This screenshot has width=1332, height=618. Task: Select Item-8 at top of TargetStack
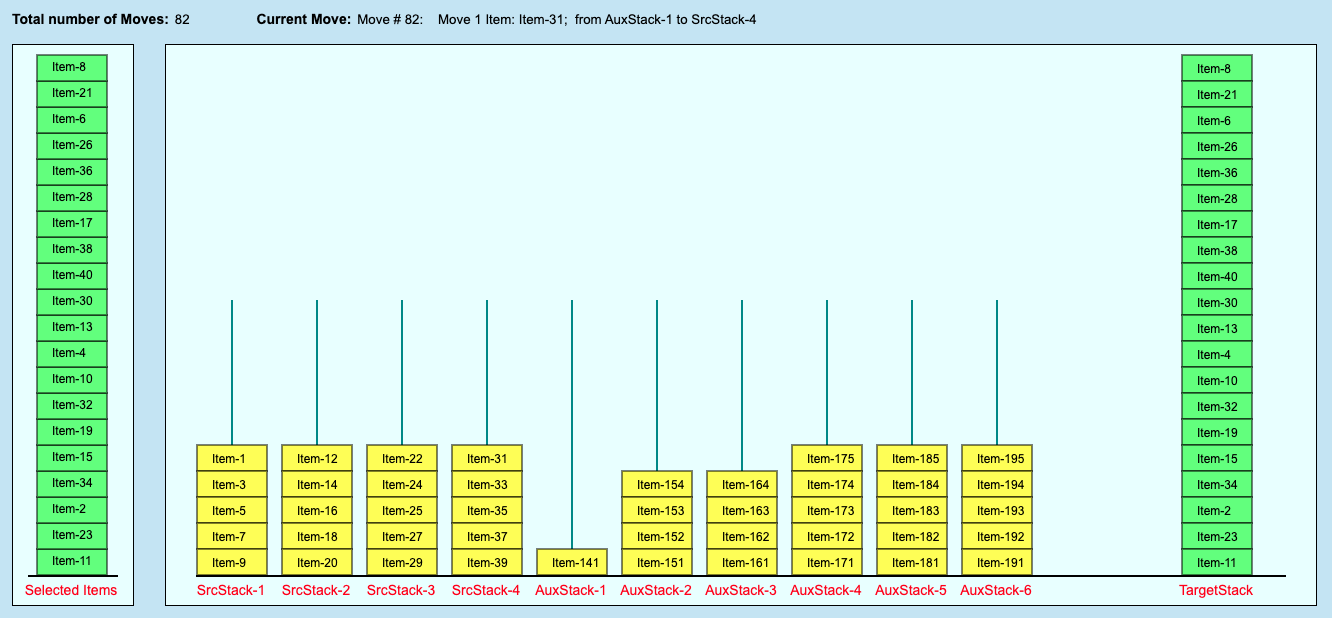[1216, 67]
